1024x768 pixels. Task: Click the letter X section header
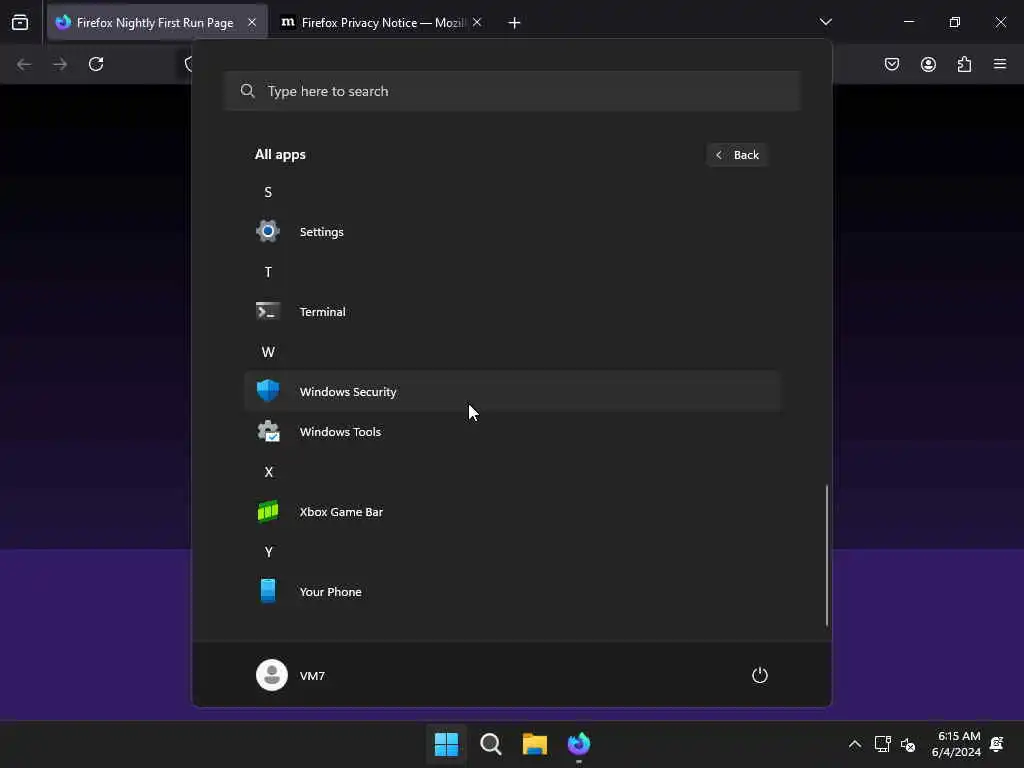[x=268, y=472]
